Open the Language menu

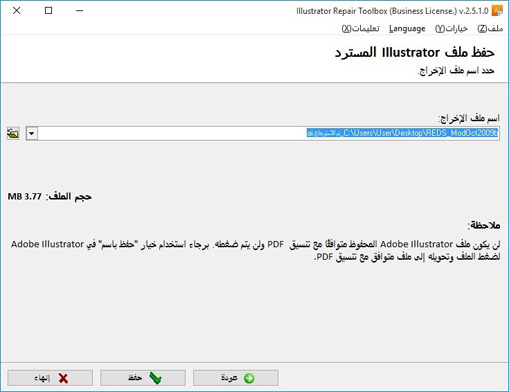point(407,29)
